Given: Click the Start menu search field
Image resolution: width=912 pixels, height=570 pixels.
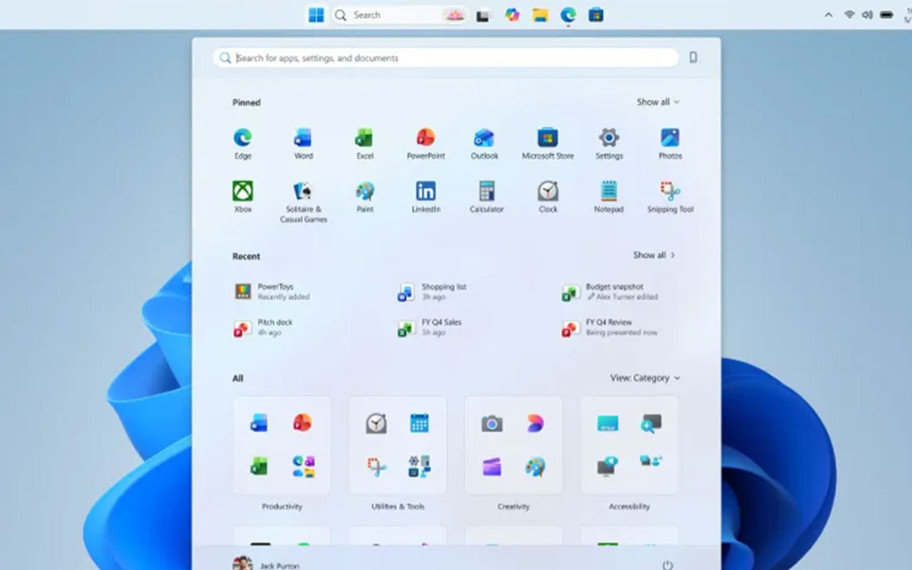Looking at the screenshot, I should (x=446, y=58).
